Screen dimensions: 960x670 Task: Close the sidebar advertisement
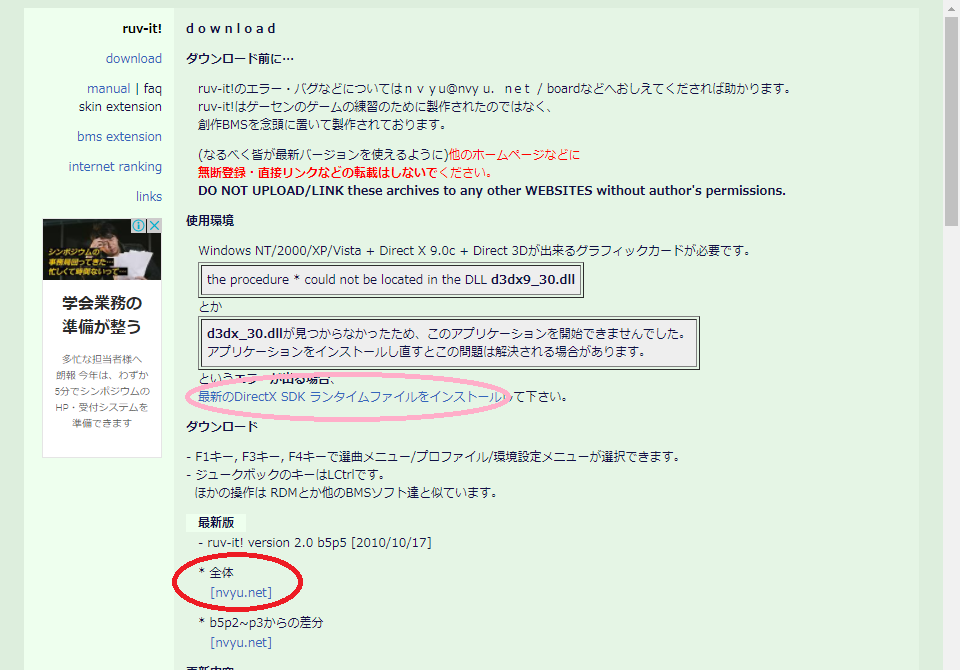tap(154, 225)
